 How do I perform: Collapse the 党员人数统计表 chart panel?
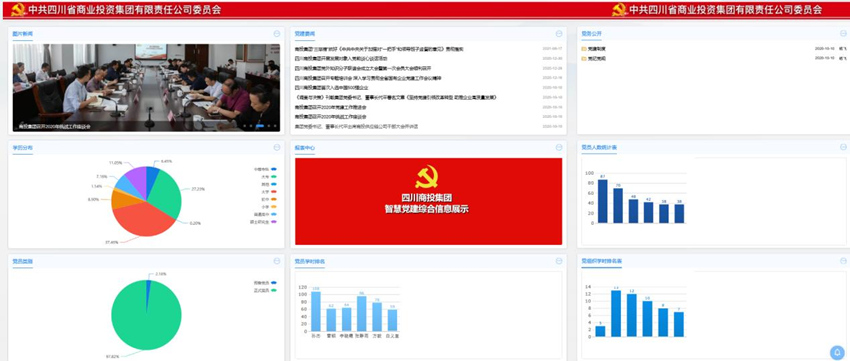[x=843, y=147]
